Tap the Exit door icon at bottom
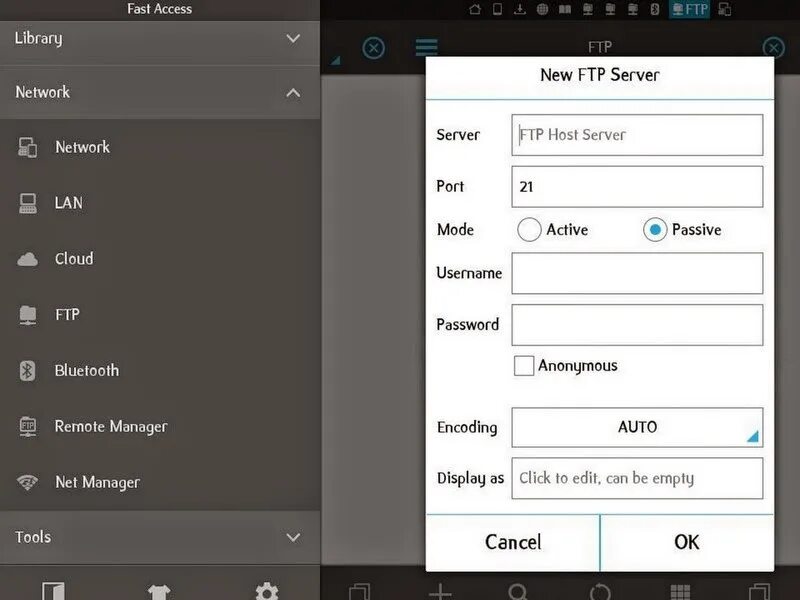The image size is (800, 600). [53, 591]
